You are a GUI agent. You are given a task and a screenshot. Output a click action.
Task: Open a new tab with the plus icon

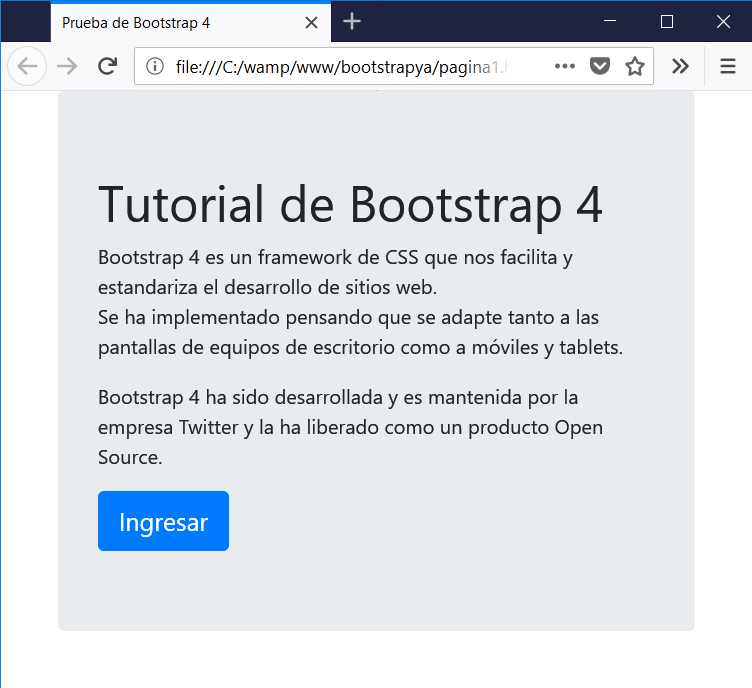pos(352,22)
